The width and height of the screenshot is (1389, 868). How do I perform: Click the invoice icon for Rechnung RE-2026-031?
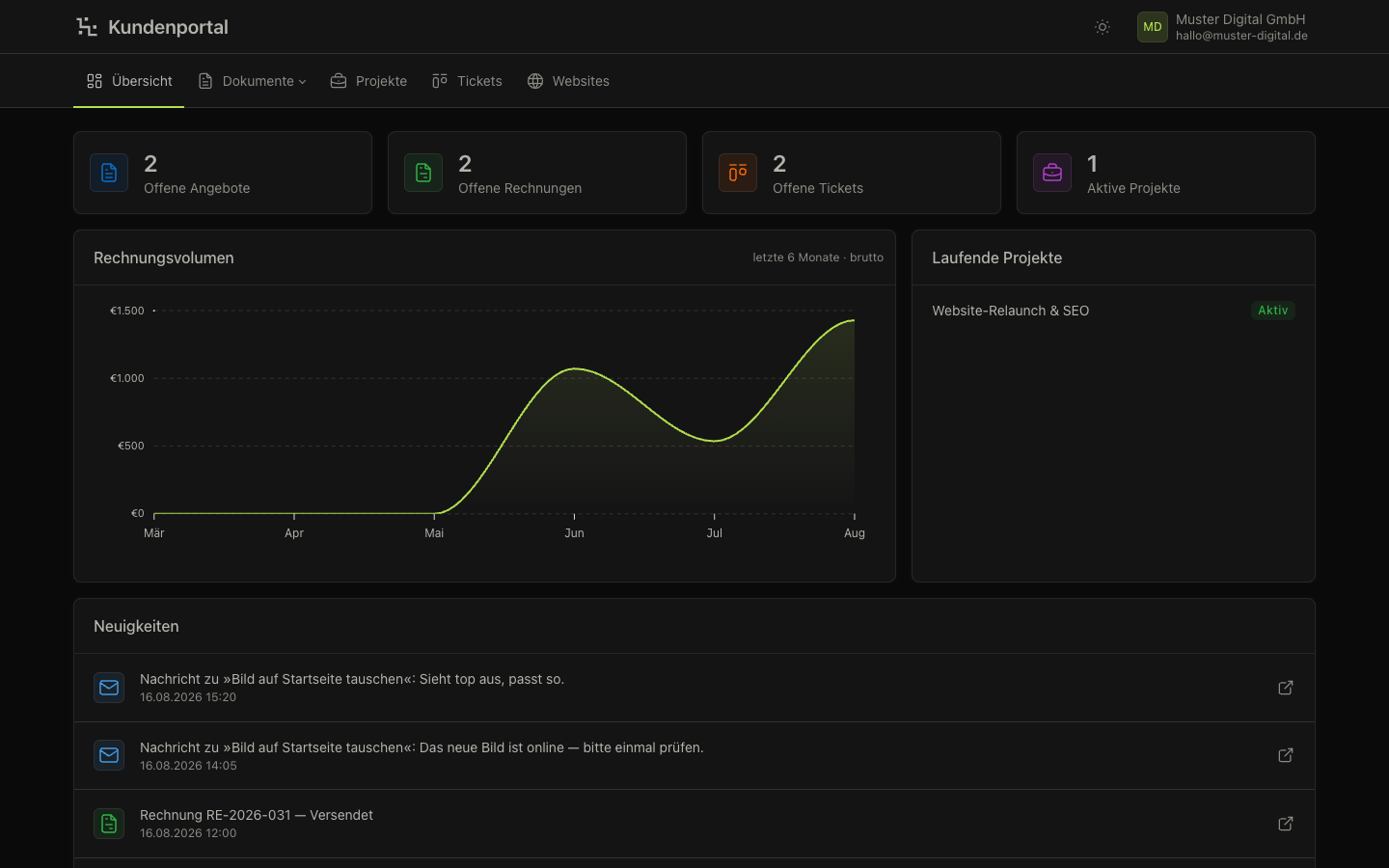click(109, 824)
